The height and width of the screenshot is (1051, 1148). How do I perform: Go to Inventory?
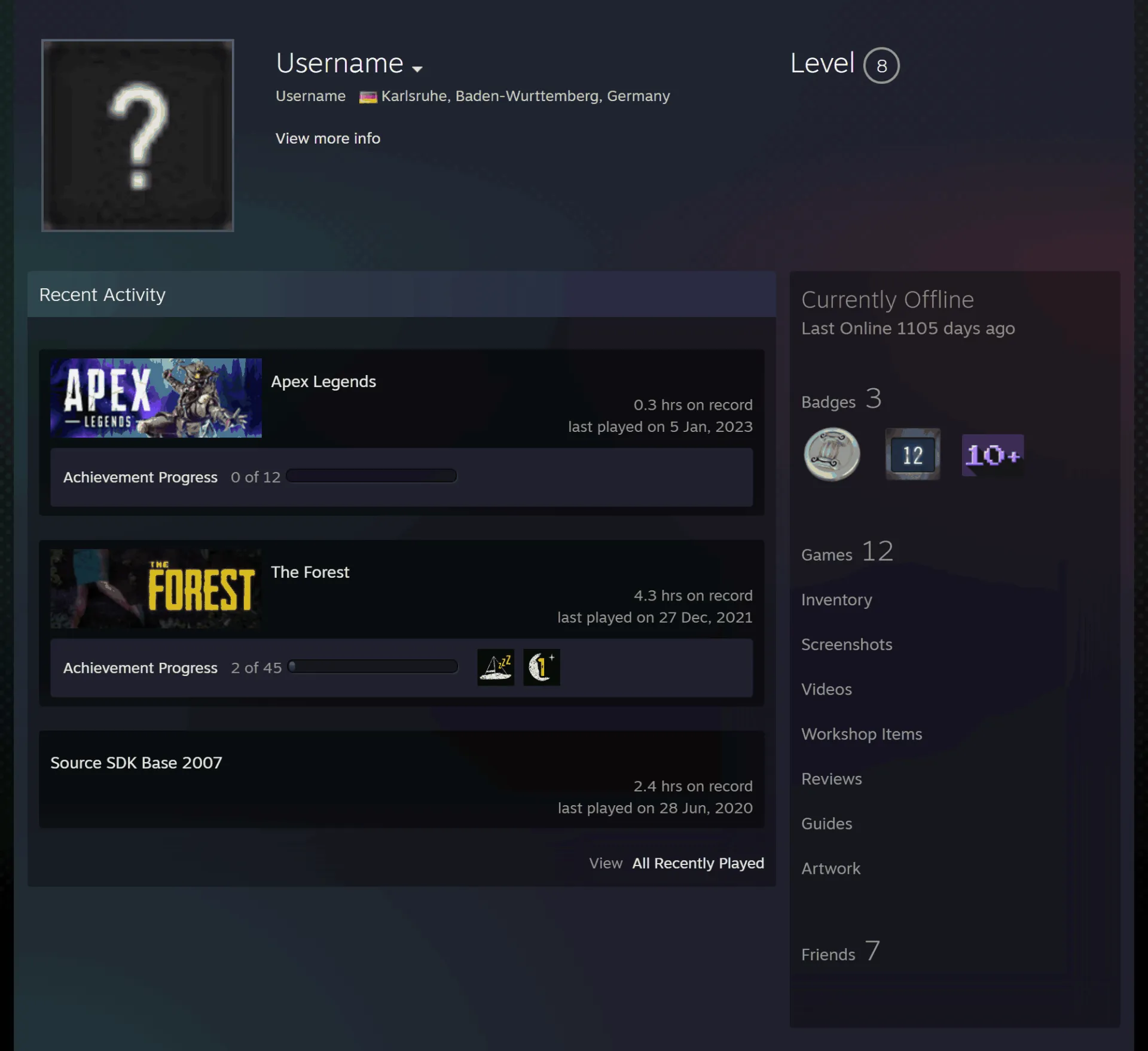pyautogui.click(x=836, y=599)
